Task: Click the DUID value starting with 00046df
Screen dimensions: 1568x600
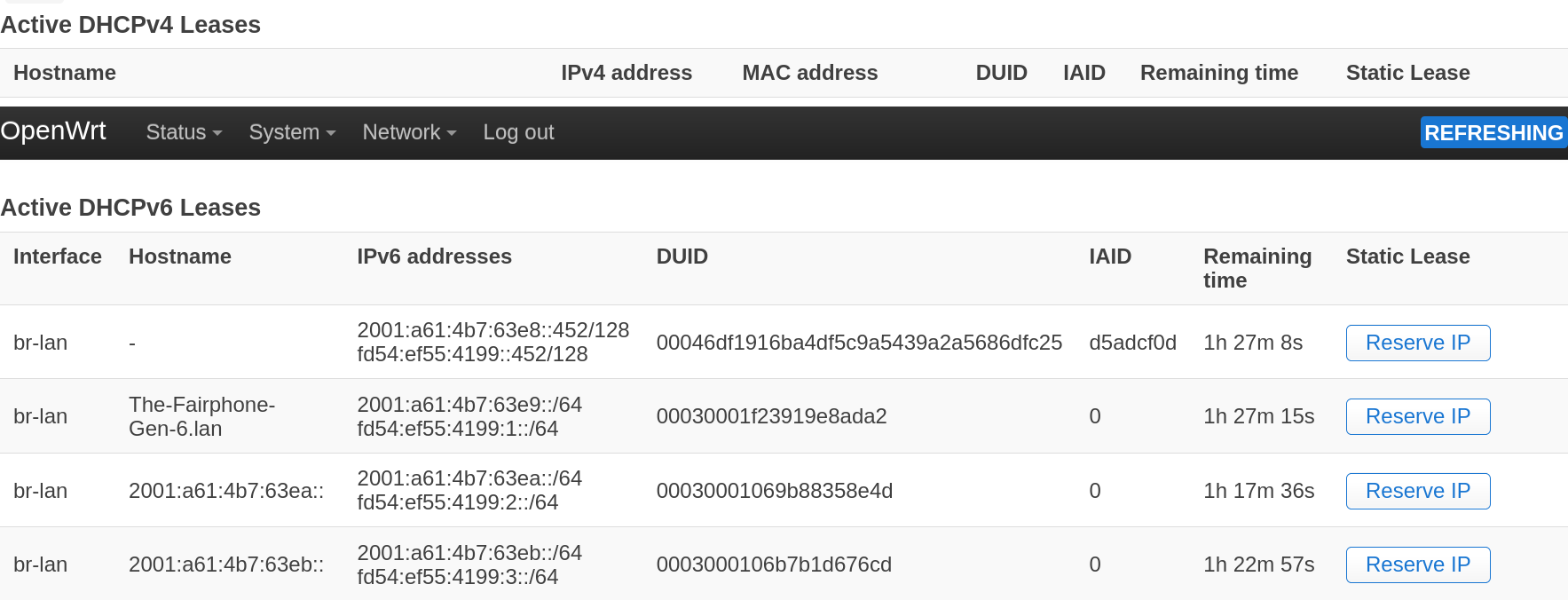Action: click(x=858, y=343)
